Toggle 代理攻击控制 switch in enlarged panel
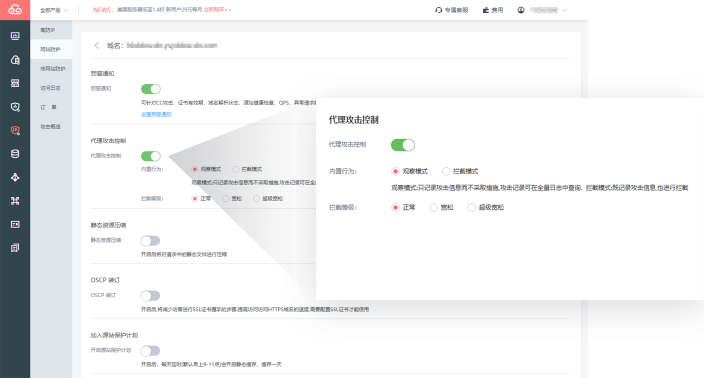 click(403, 145)
